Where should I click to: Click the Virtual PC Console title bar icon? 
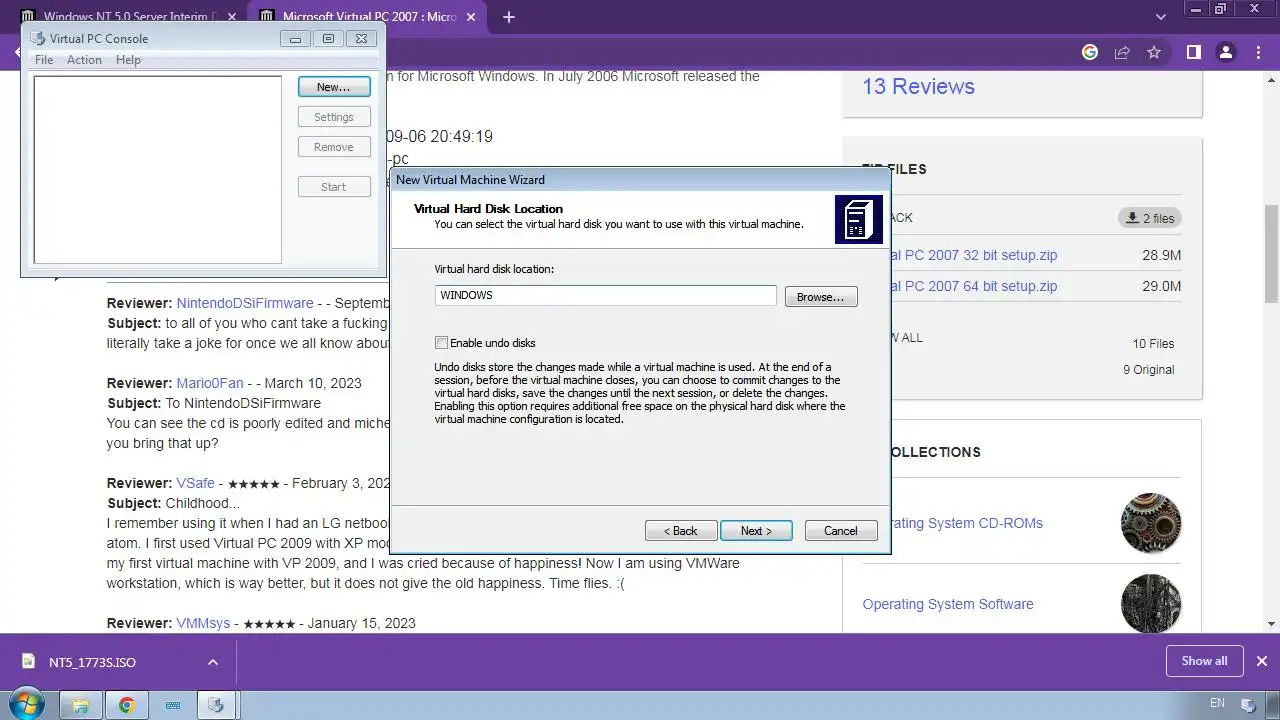(38, 39)
